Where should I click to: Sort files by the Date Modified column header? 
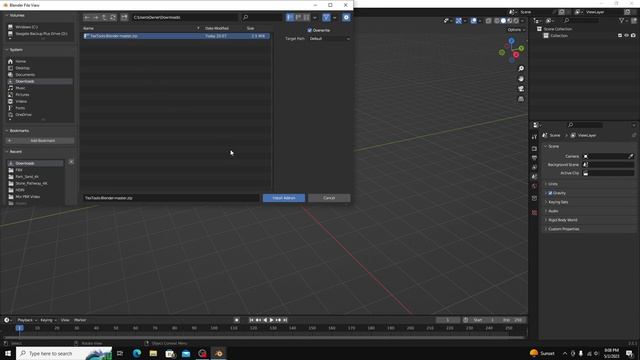pyautogui.click(x=217, y=28)
